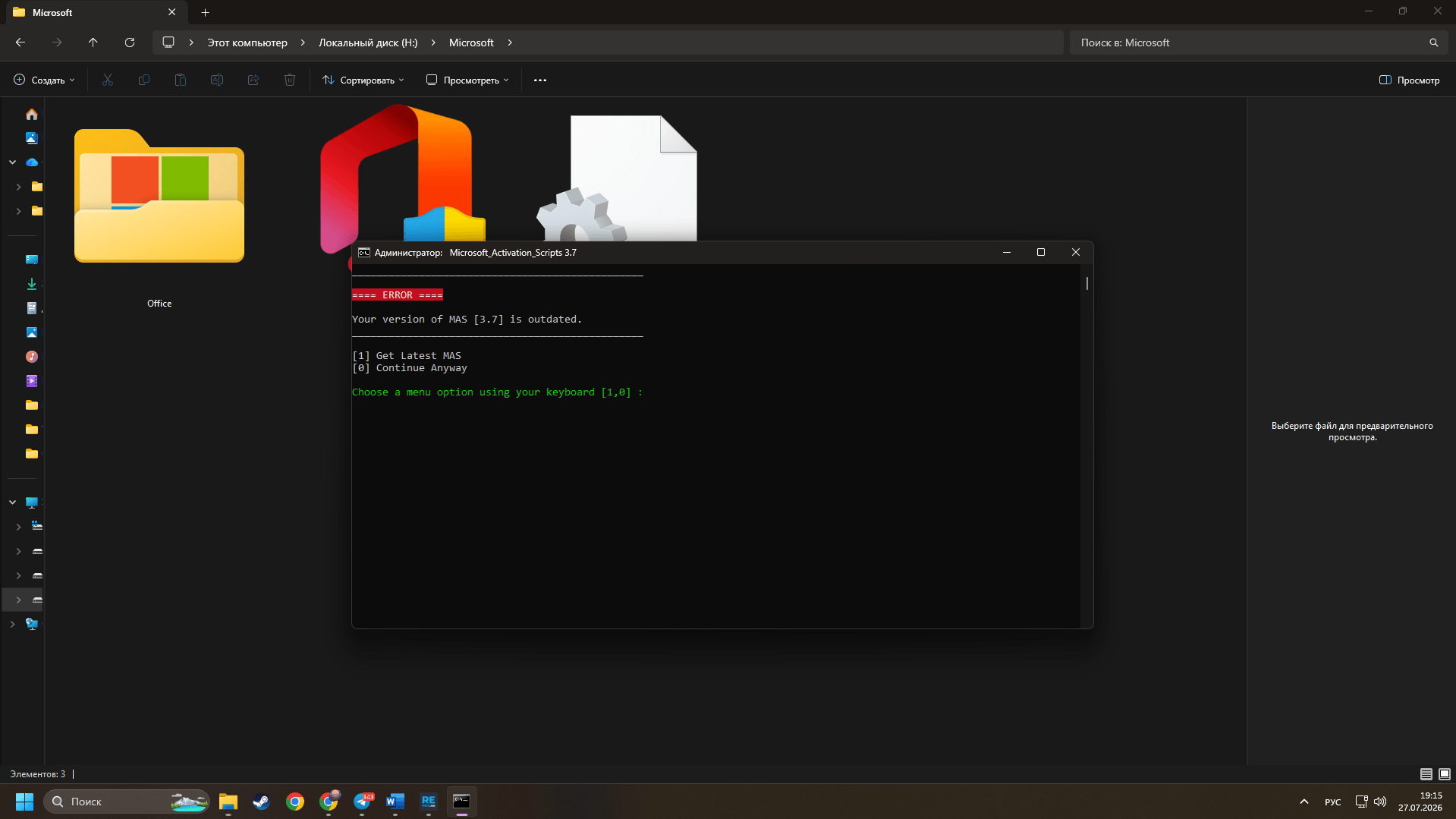
Task: Click the Cut scissors icon in toolbar
Action: (108, 80)
